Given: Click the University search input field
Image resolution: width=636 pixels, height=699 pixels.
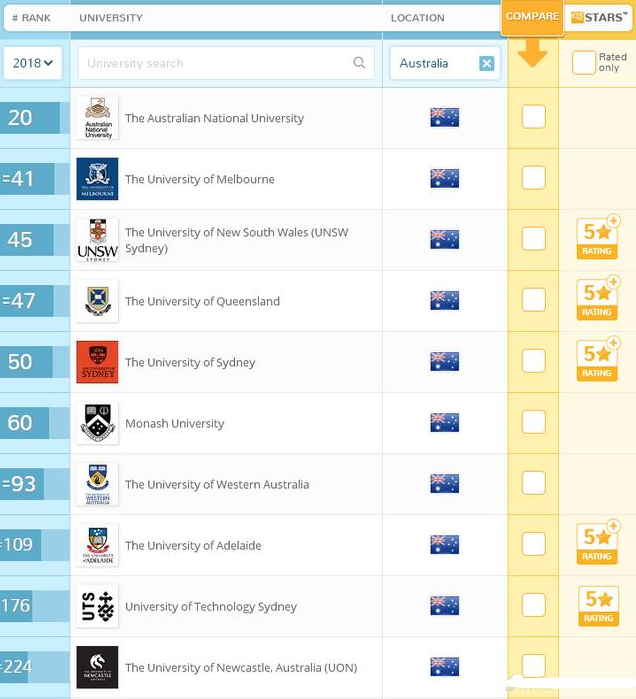Looking at the screenshot, I should click(226, 63).
